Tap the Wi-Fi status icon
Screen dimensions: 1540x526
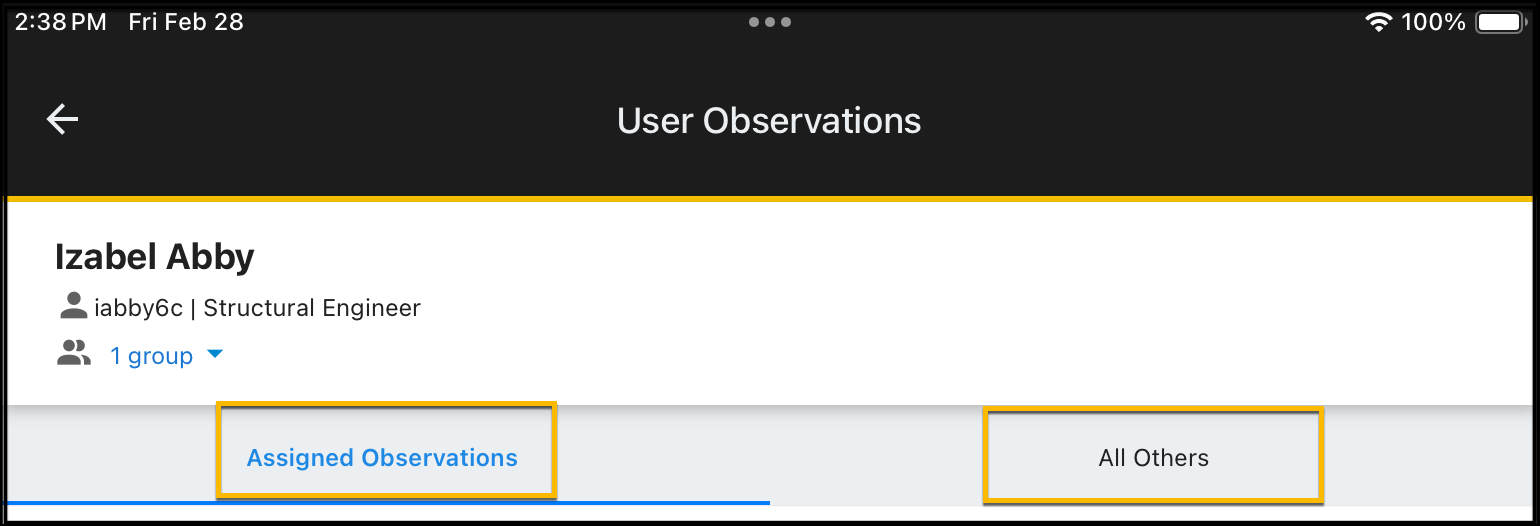(1379, 22)
